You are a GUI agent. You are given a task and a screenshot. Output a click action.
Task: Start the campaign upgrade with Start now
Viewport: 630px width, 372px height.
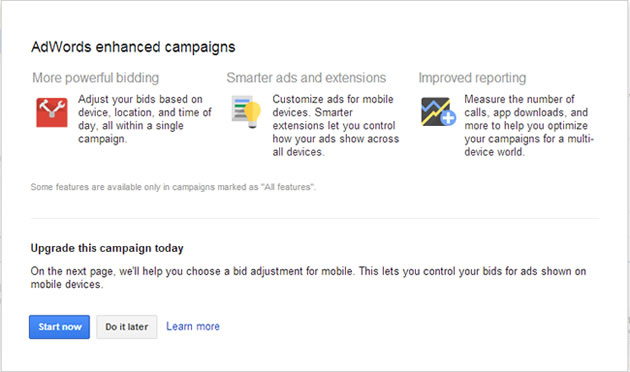click(x=59, y=327)
